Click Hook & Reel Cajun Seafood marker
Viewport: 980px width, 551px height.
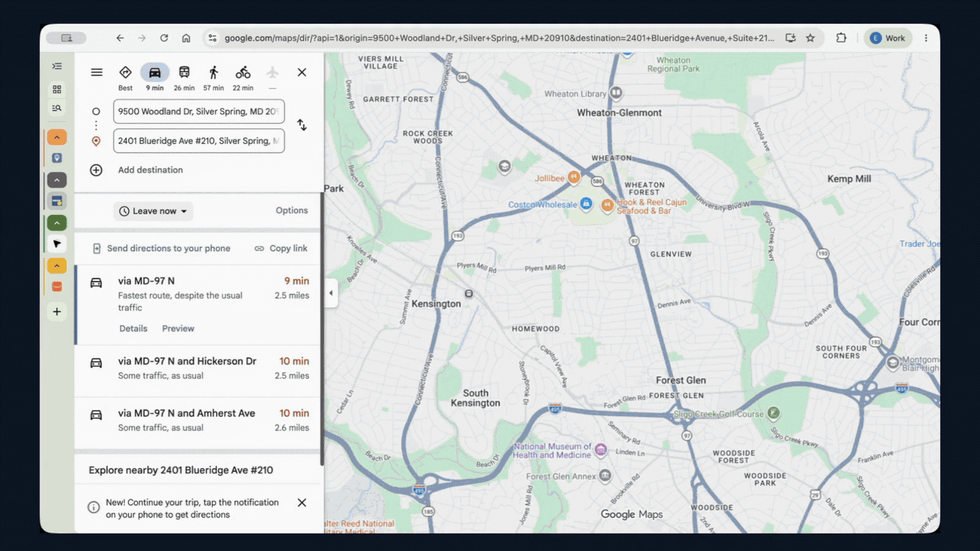point(607,205)
